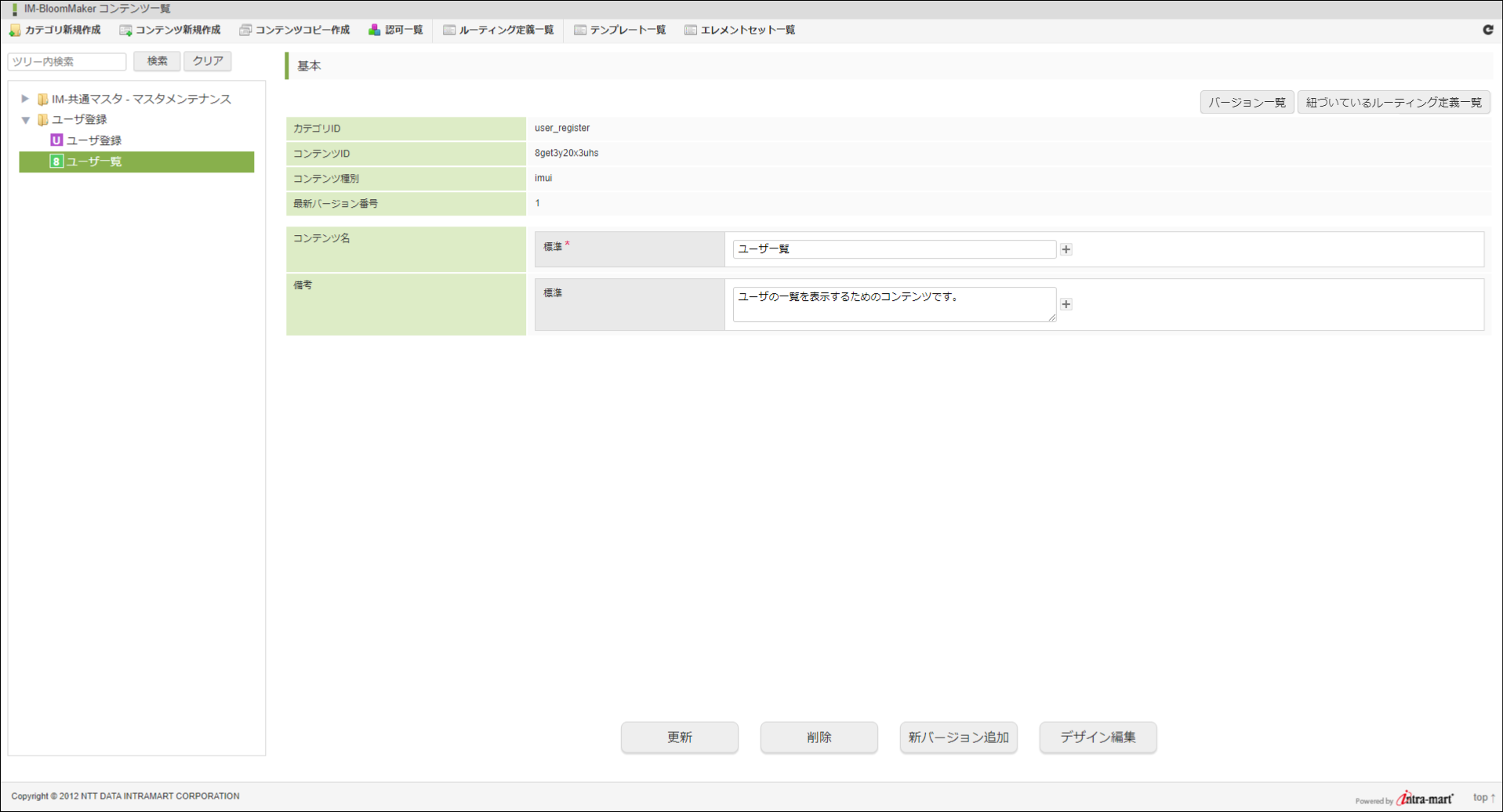Click the imui content type value
The height and width of the screenshot is (812, 1503).
pyautogui.click(x=543, y=179)
